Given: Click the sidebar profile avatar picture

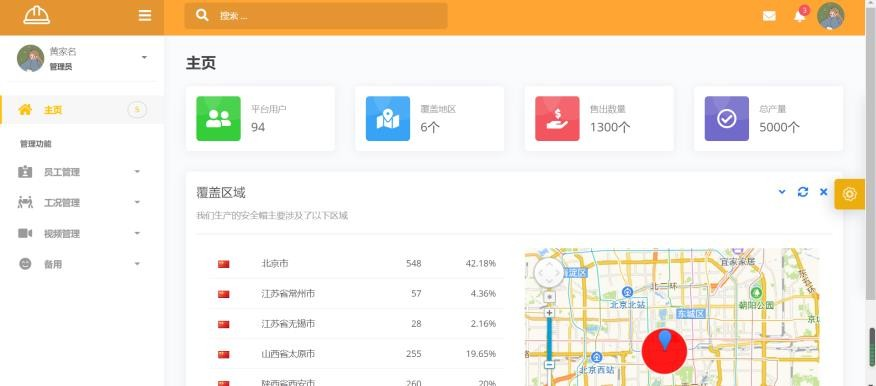Looking at the screenshot, I should coord(31,58).
